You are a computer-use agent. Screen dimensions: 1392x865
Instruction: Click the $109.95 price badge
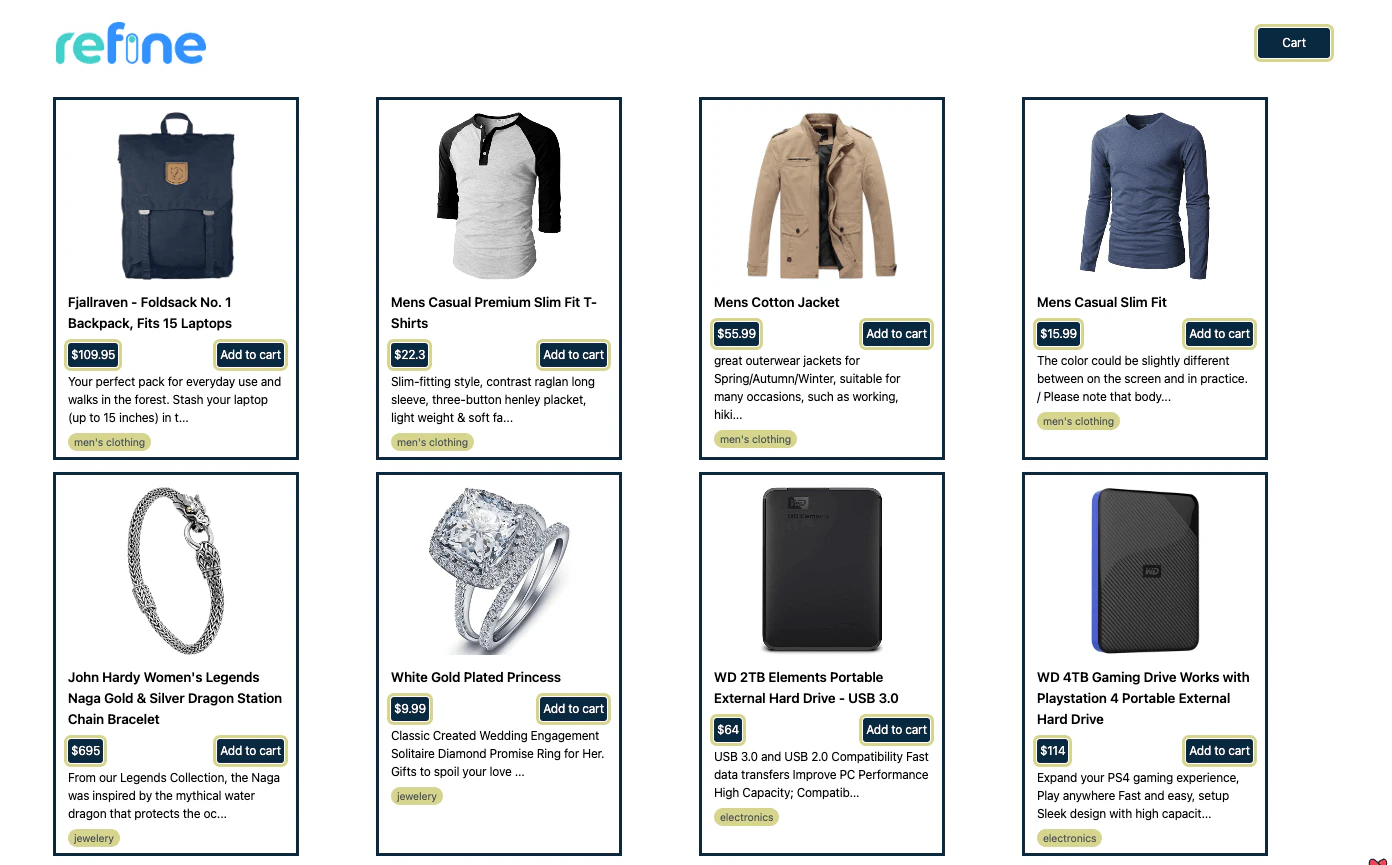(93, 355)
